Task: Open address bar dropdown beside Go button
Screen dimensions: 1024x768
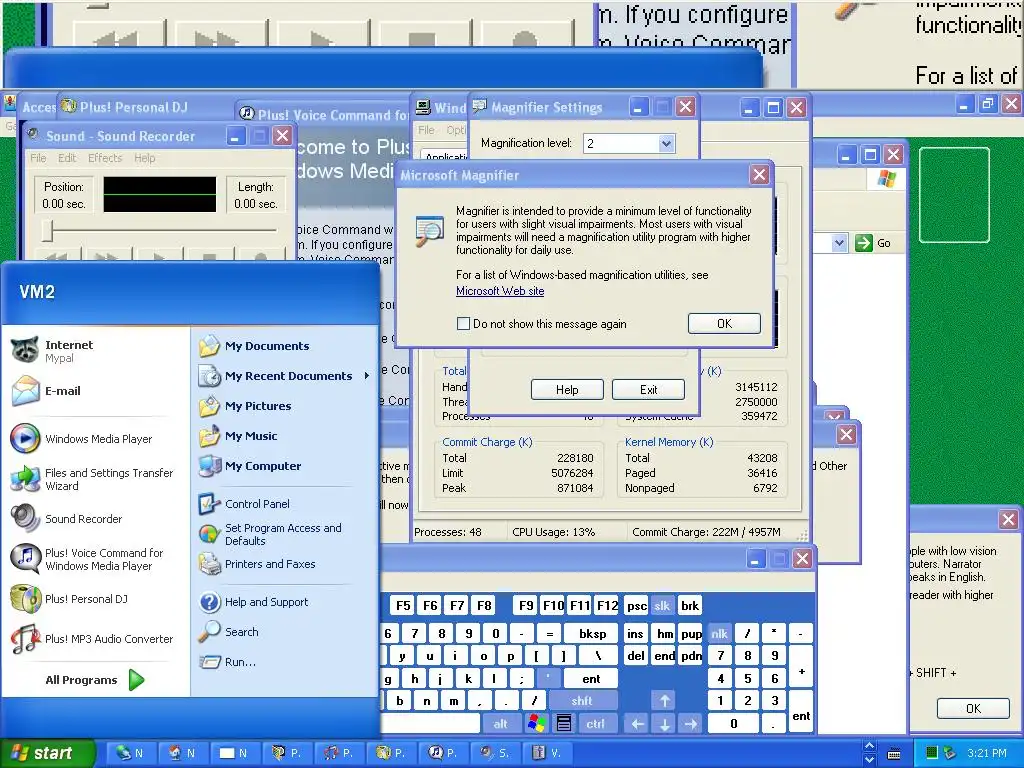Action: 839,243
